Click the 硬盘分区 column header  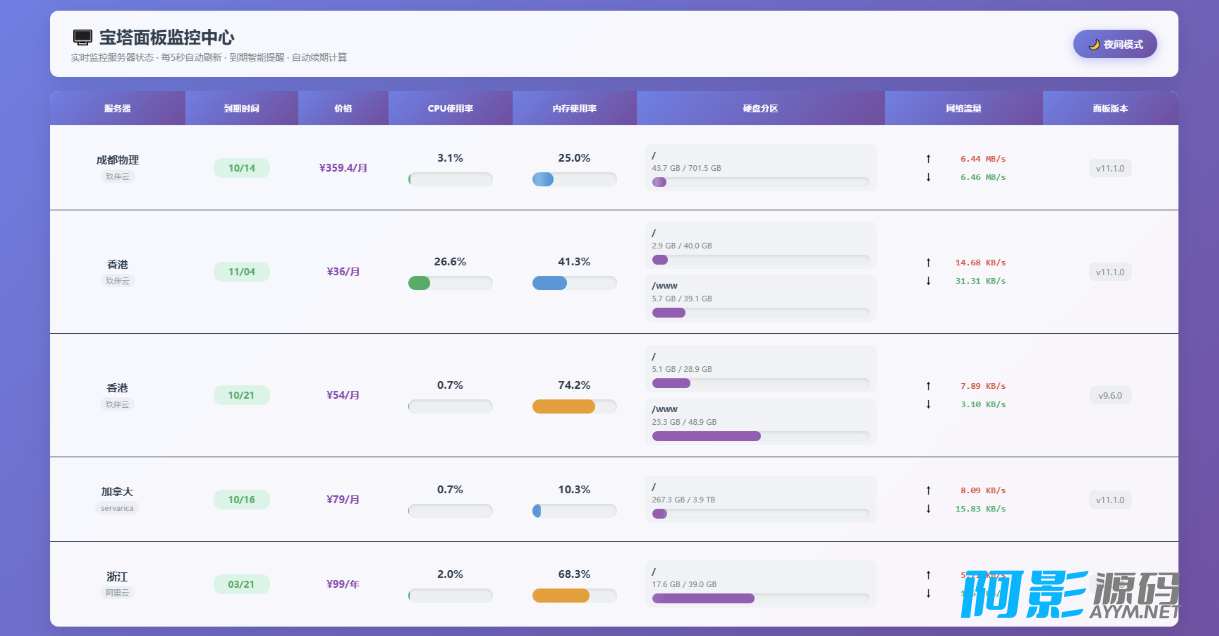(x=760, y=108)
